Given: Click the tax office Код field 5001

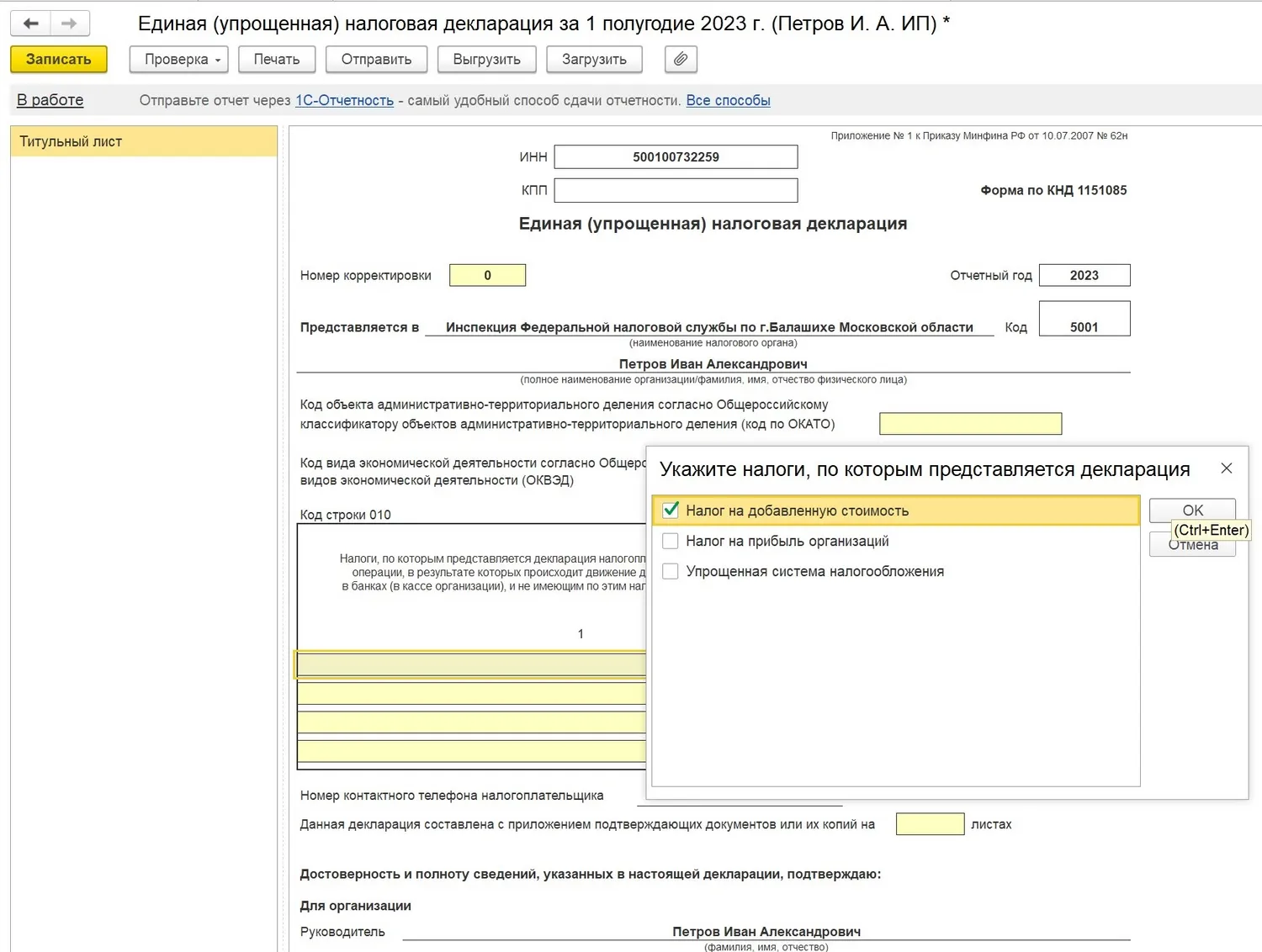Looking at the screenshot, I should (x=1084, y=319).
